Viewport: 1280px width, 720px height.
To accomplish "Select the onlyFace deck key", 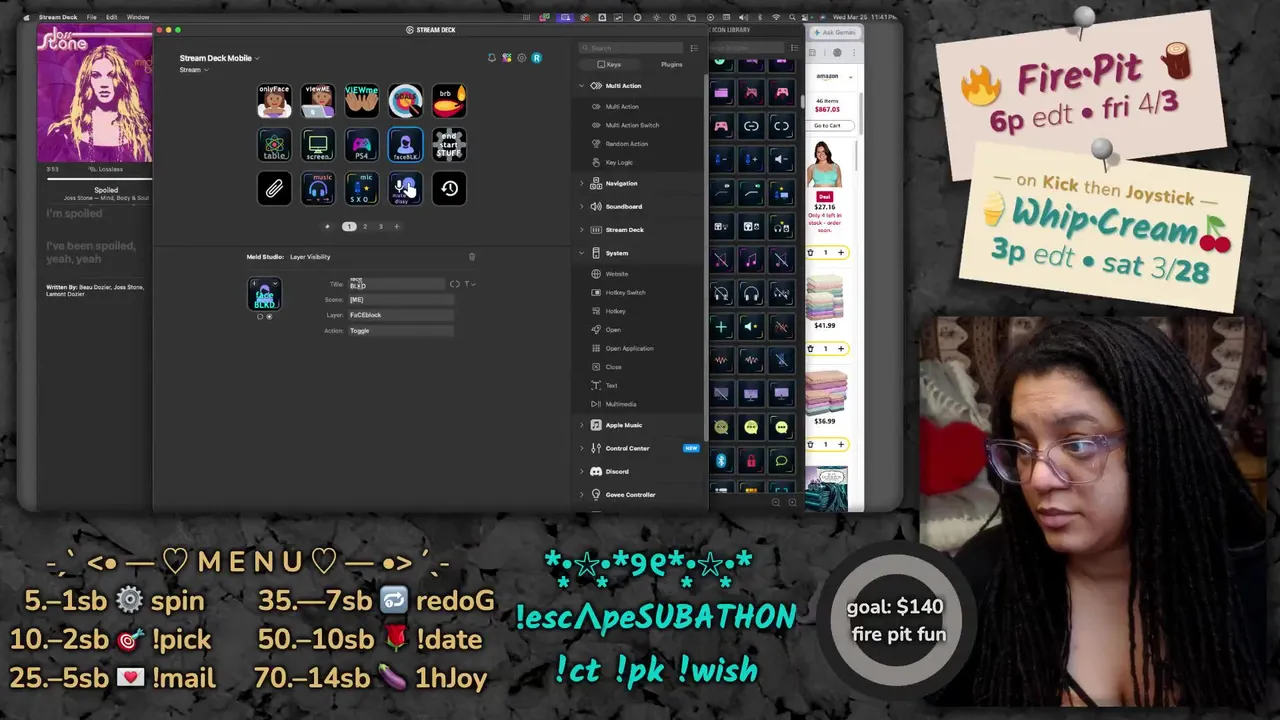I will [x=274, y=101].
